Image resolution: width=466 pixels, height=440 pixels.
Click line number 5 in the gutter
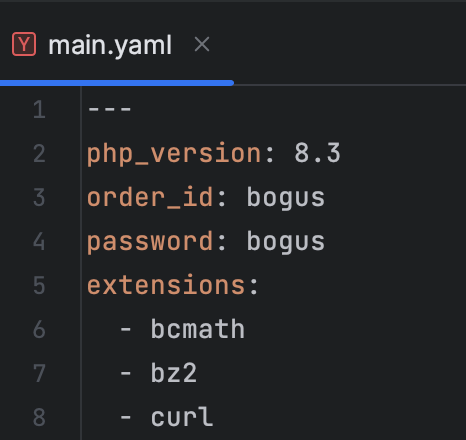(x=39, y=286)
